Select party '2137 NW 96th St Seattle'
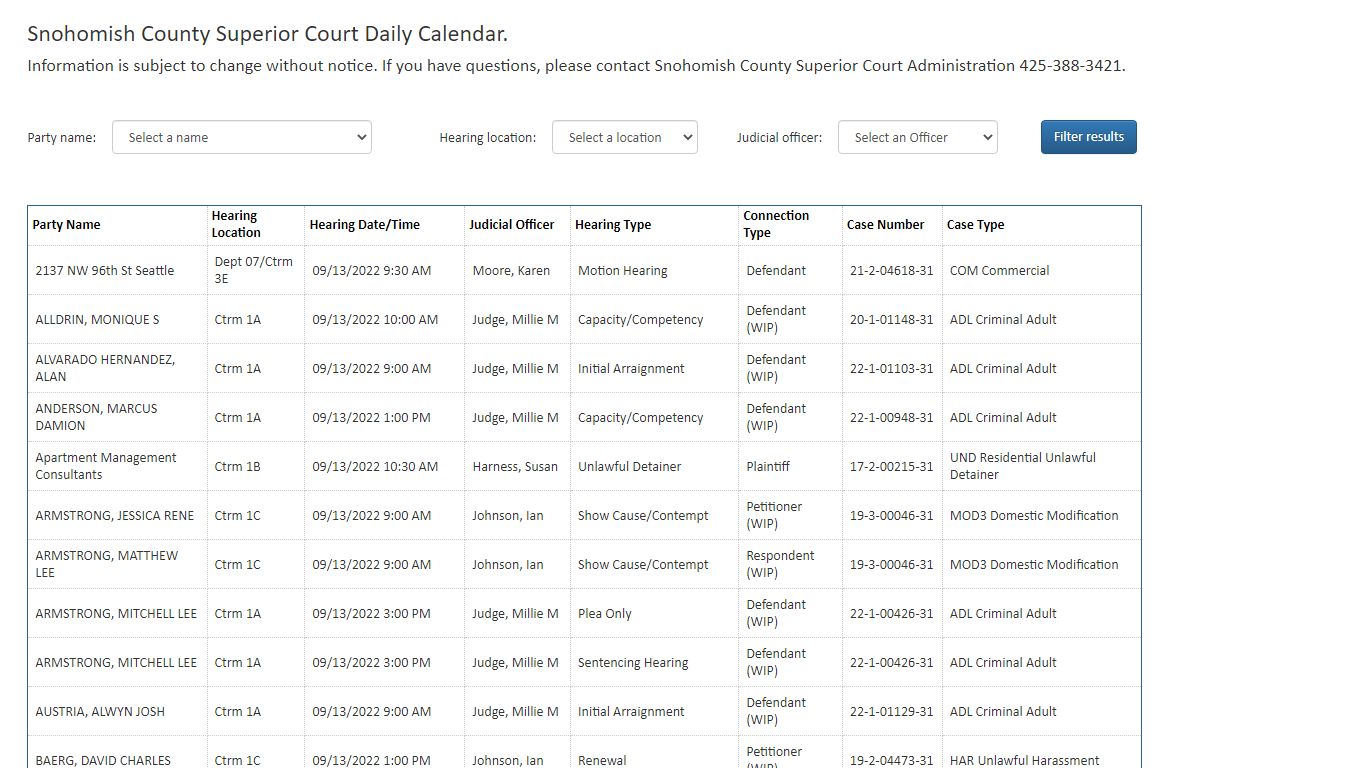The image size is (1366, 768). [x=105, y=271]
